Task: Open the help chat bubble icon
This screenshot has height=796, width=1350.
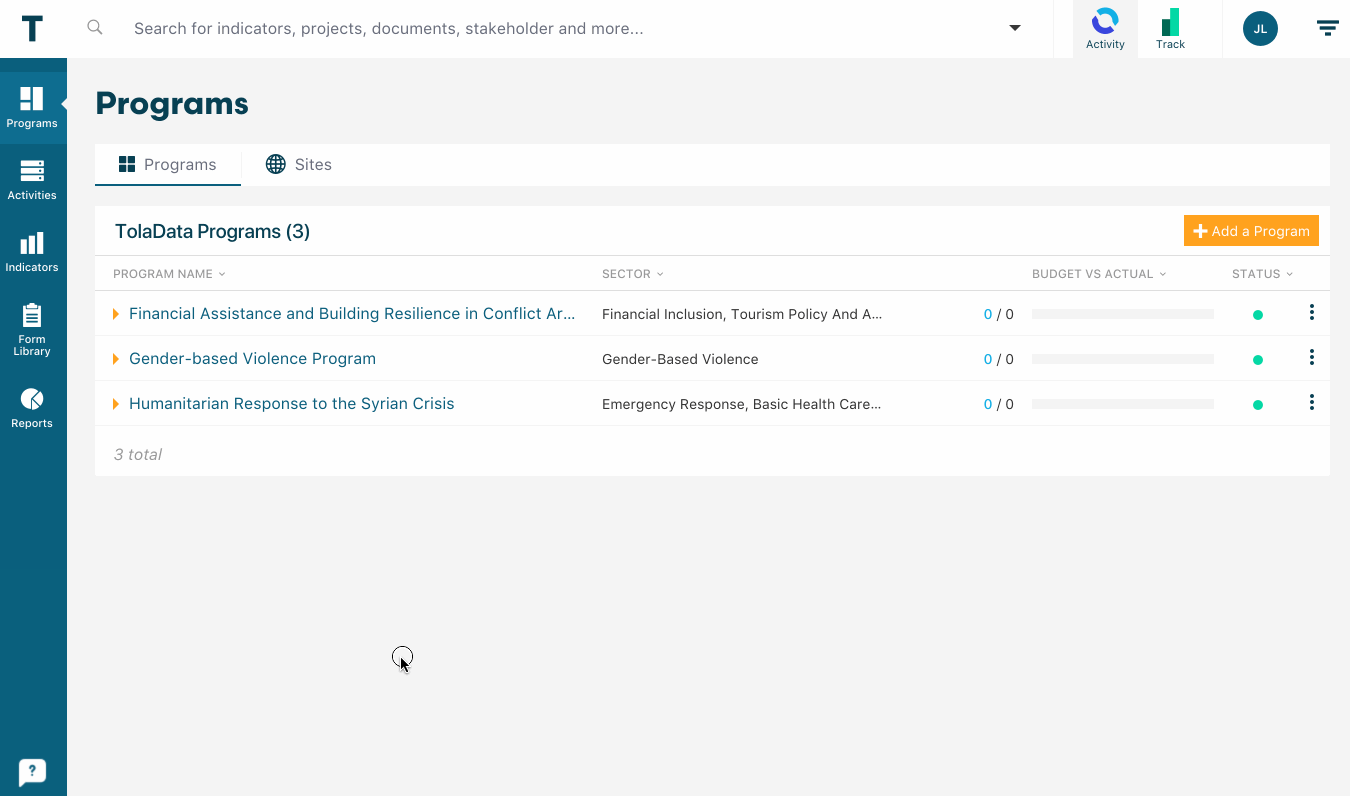Action: [x=32, y=771]
